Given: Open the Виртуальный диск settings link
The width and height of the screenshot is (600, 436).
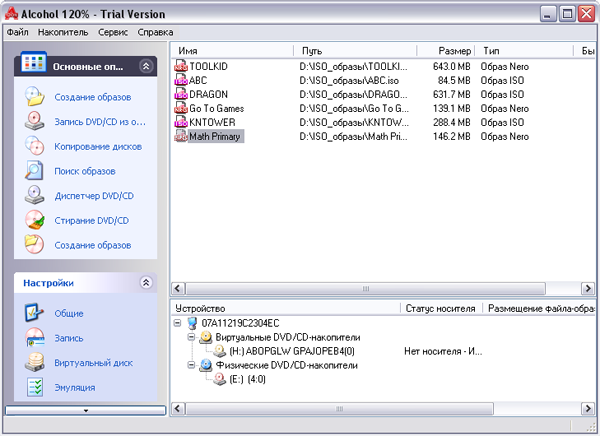Looking at the screenshot, I should coord(93,363).
